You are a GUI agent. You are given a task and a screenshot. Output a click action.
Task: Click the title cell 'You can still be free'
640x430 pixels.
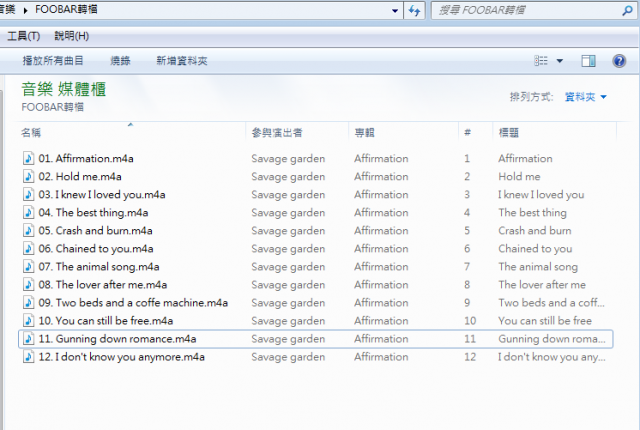[x=545, y=321]
